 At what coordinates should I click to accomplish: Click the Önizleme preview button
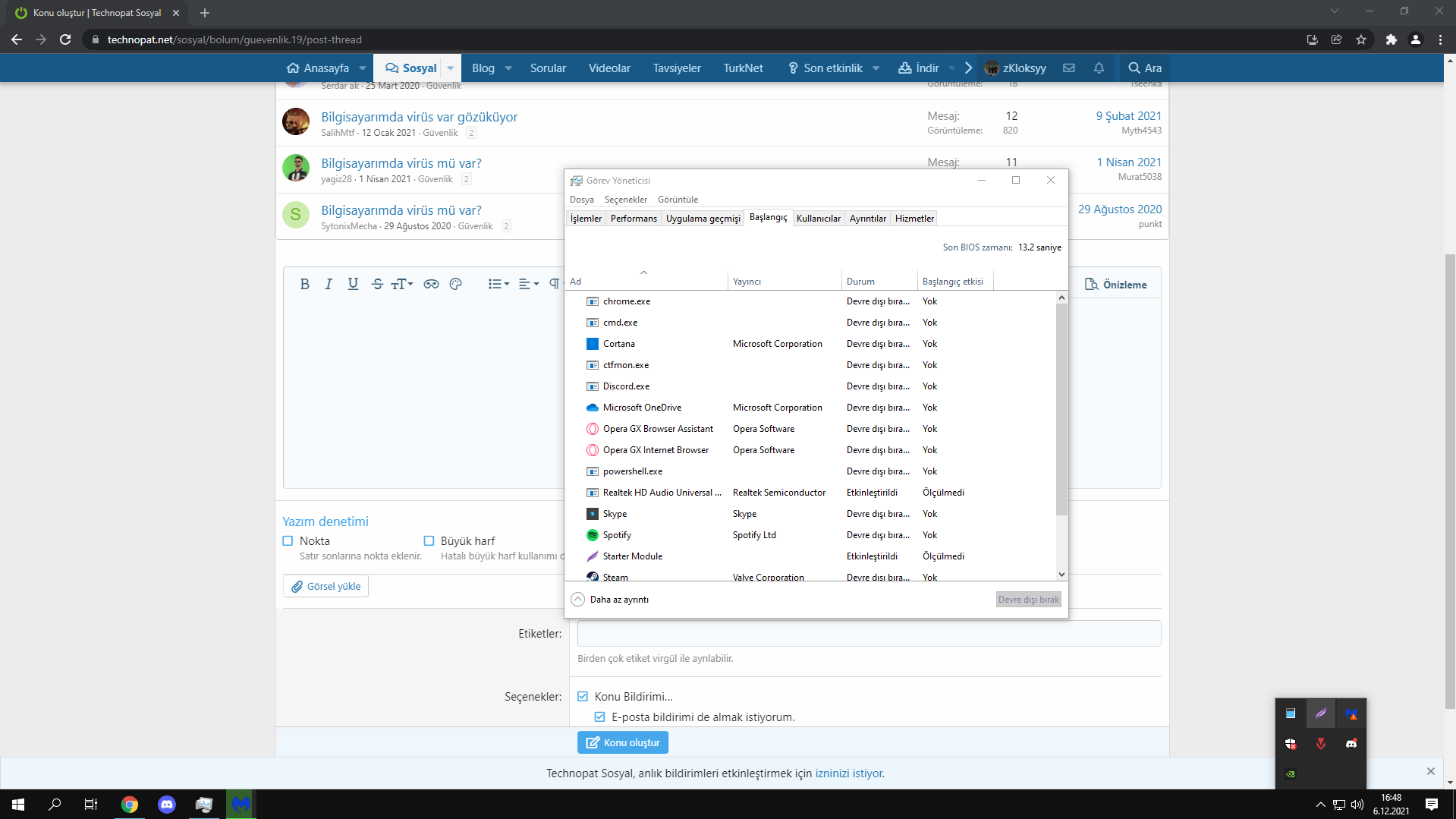(1115, 285)
